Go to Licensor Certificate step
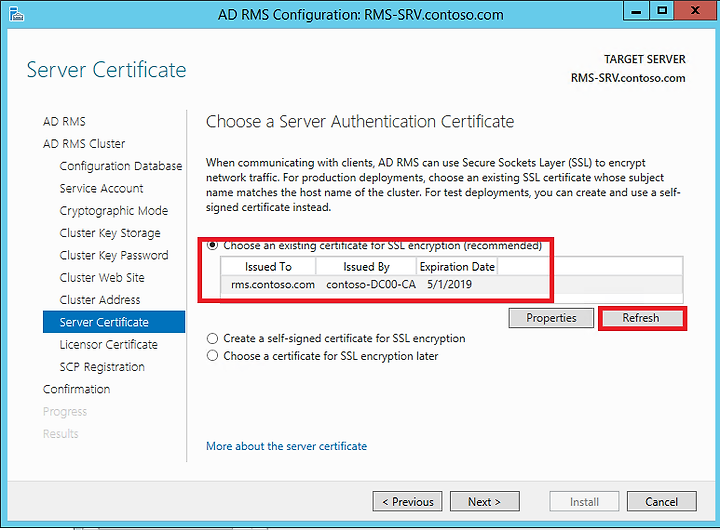The width and height of the screenshot is (720, 530). point(109,344)
